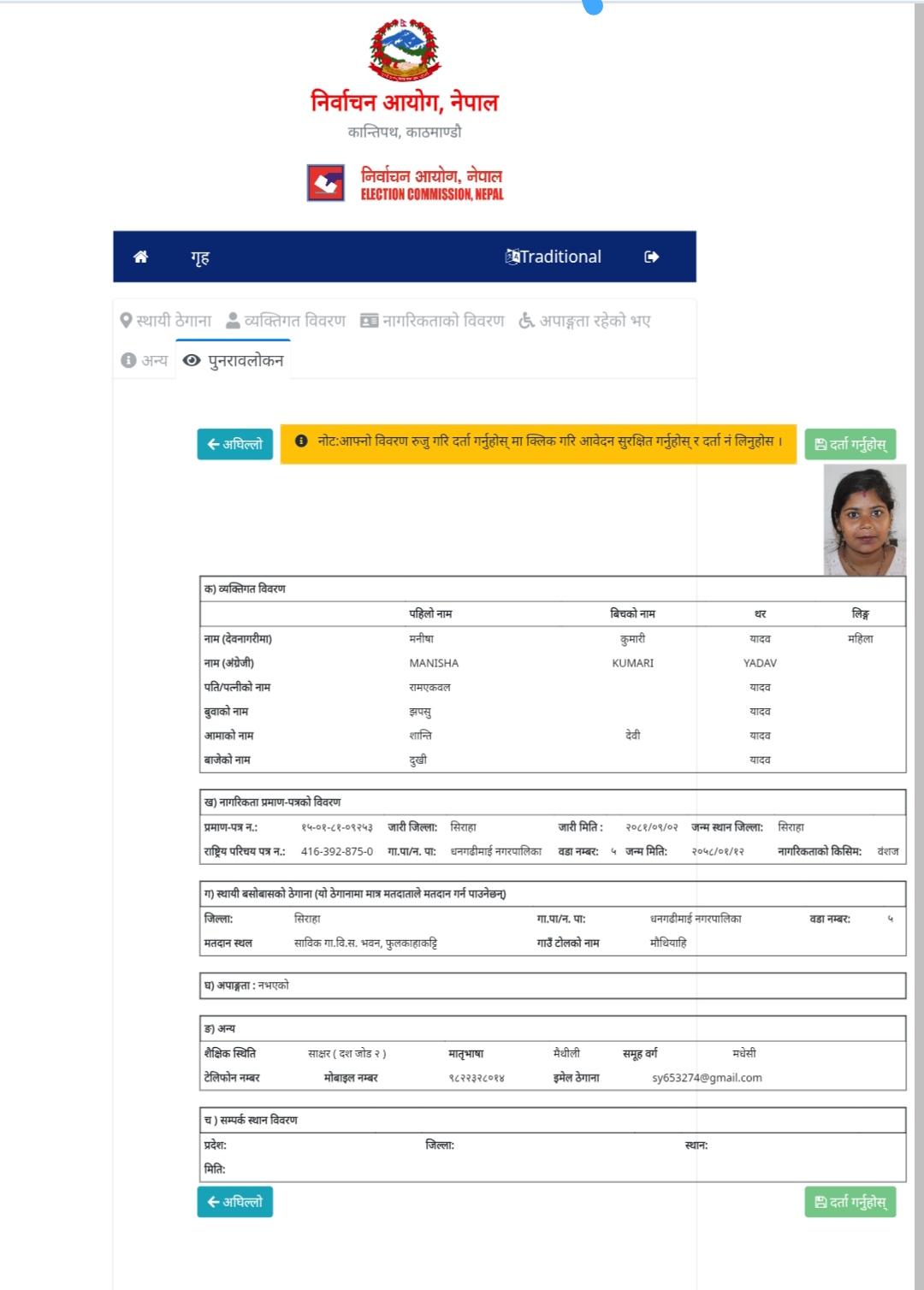Click the निर्वाचन आयोग, नेपाल red heading
Image resolution: width=924 pixels, height=1290 pixels.
(405, 103)
